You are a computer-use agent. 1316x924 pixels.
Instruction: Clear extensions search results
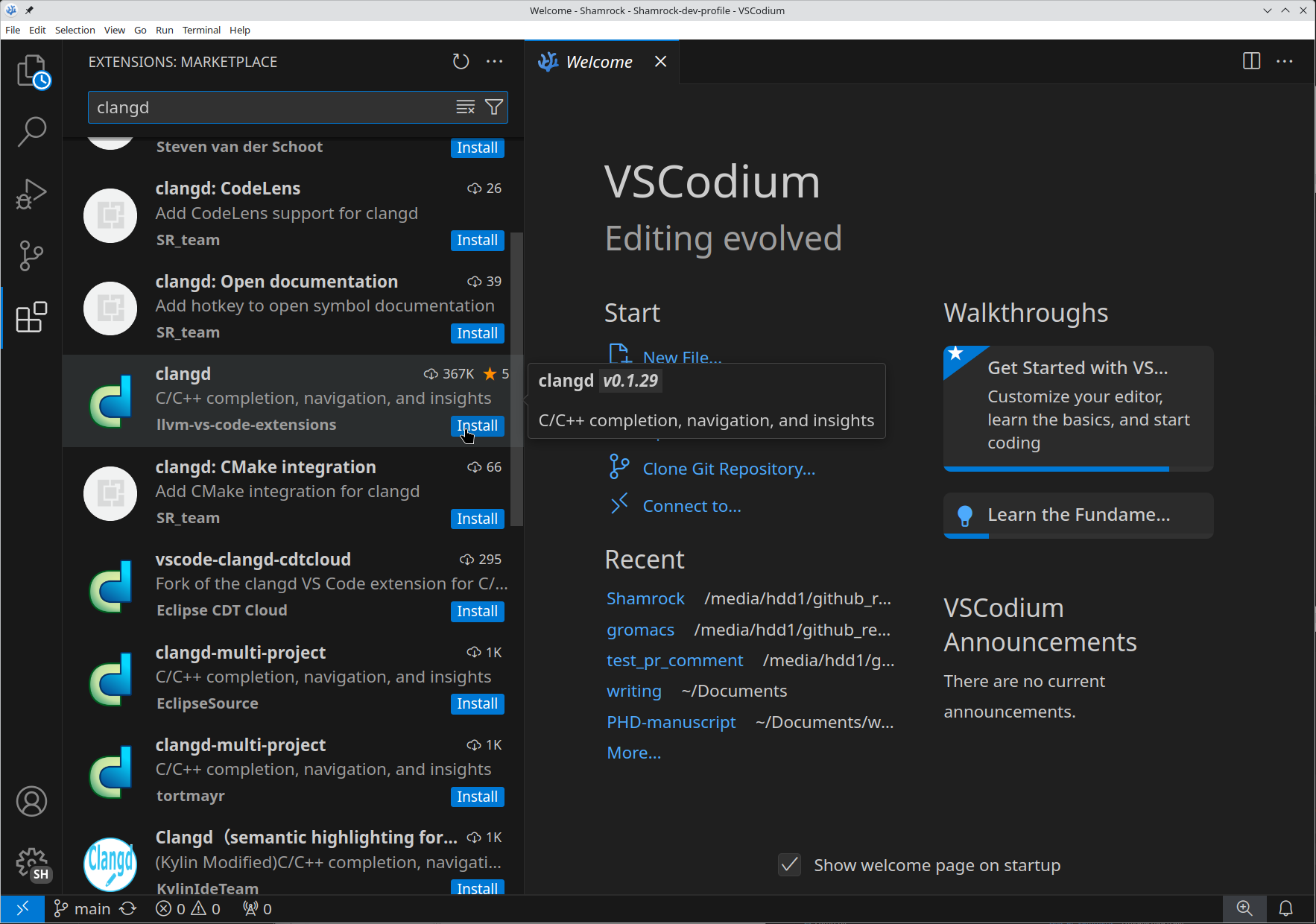pyautogui.click(x=466, y=107)
